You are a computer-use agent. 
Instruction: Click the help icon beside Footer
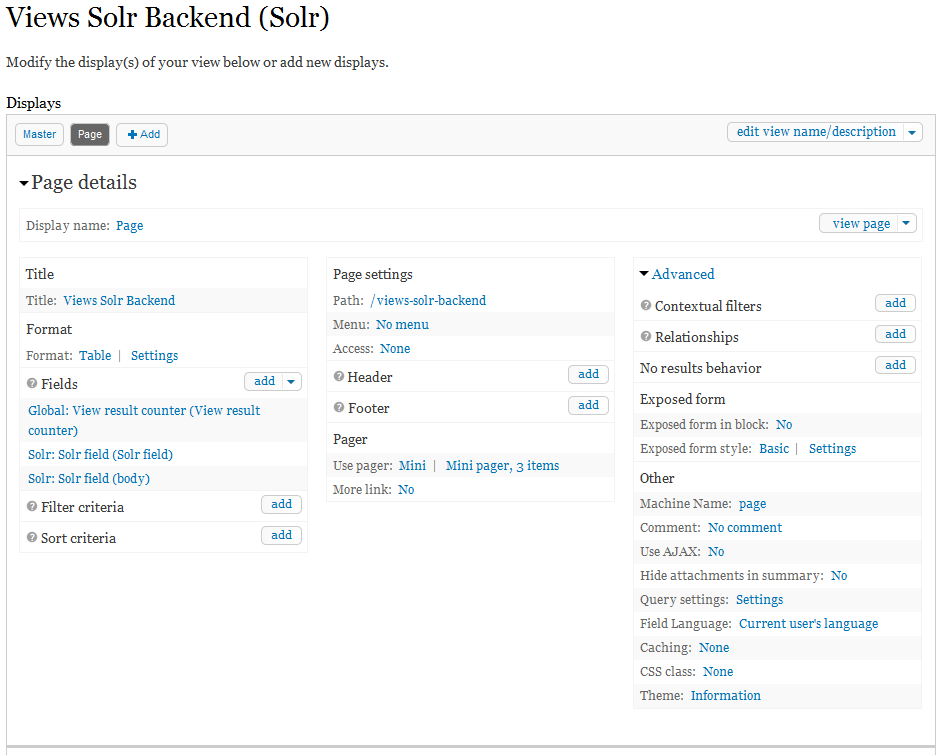coord(338,408)
